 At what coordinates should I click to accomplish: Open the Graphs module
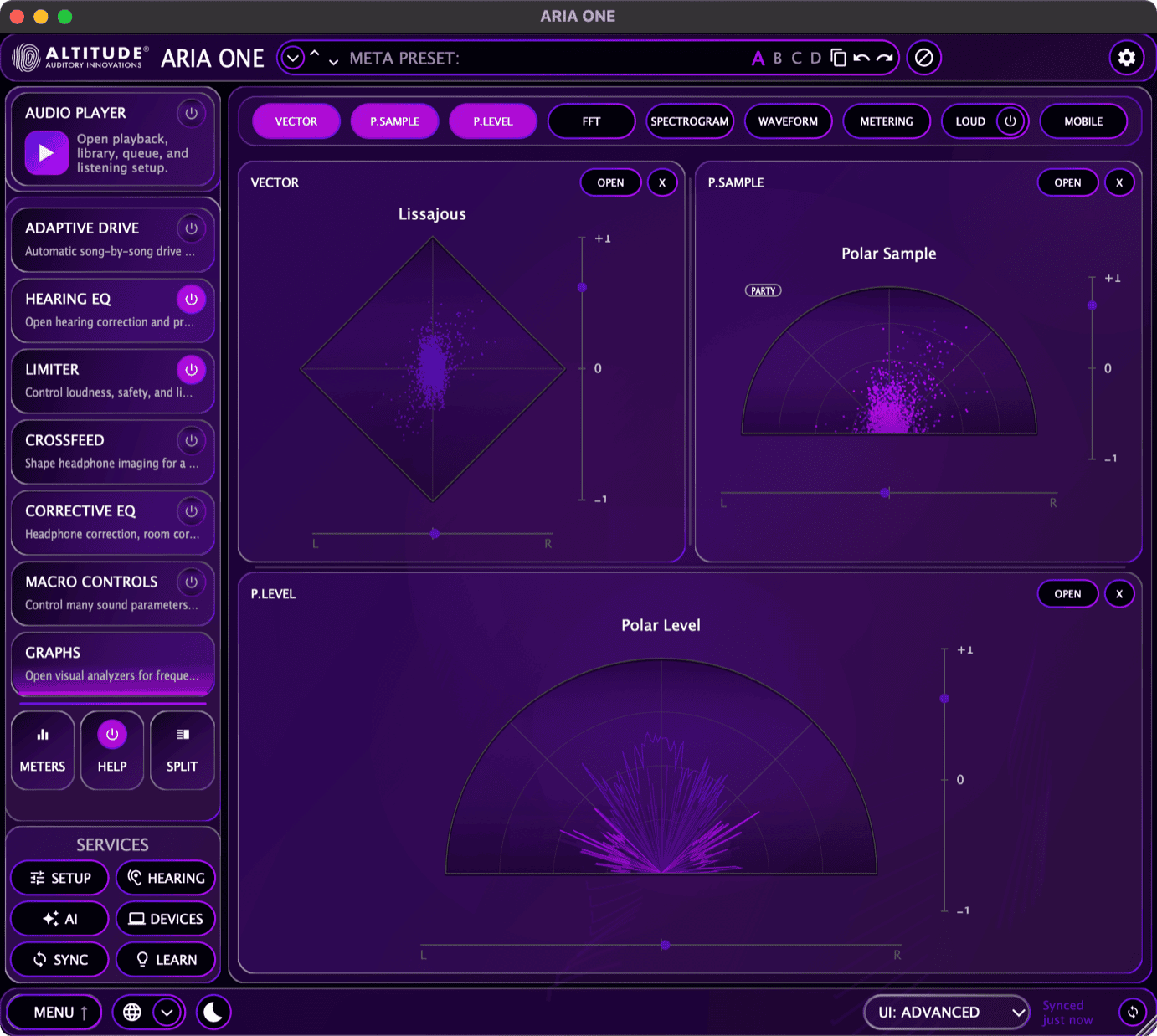113,664
